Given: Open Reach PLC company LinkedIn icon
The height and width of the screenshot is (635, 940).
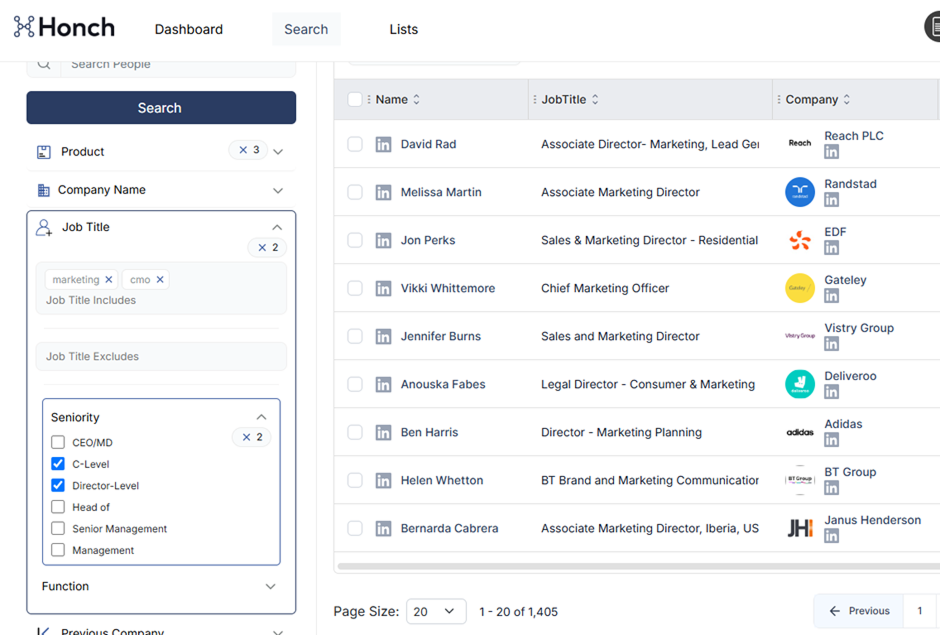Looking at the screenshot, I should pyautogui.click(x=831, y=152).
